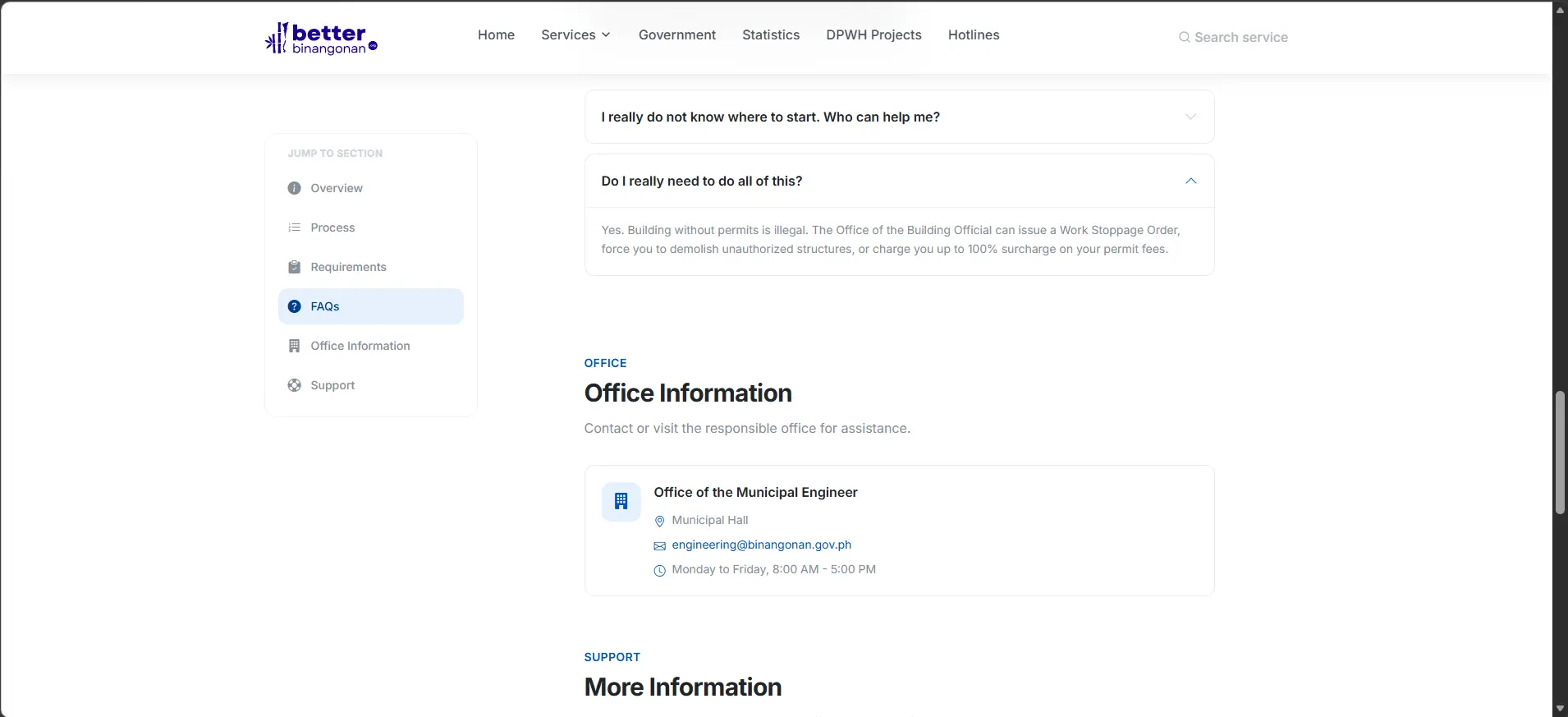This screenshot has width=1568, height=717.
Task: Click the 'JUMP TO SECTION' label
Action: click(x=335, y=154)
